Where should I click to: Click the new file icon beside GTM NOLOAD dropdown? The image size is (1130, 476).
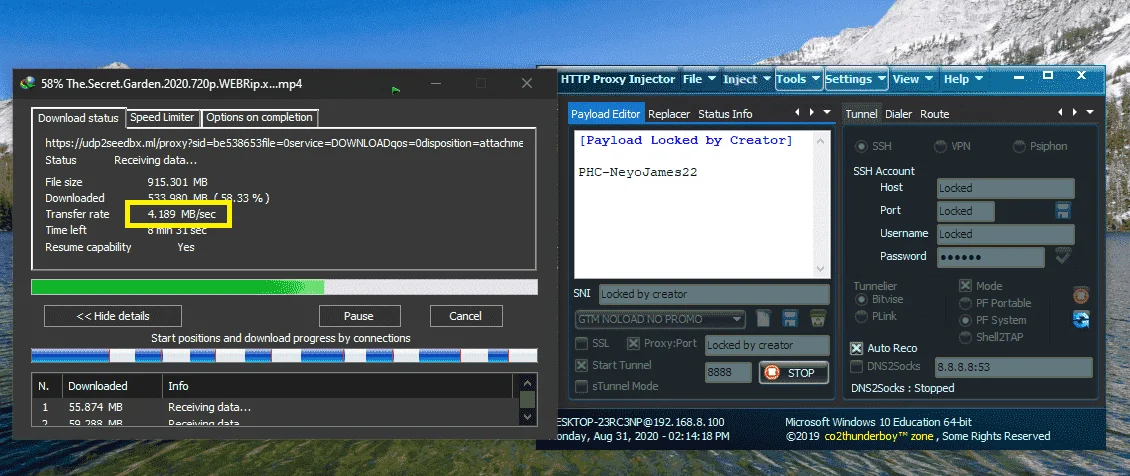pos(763,318)
